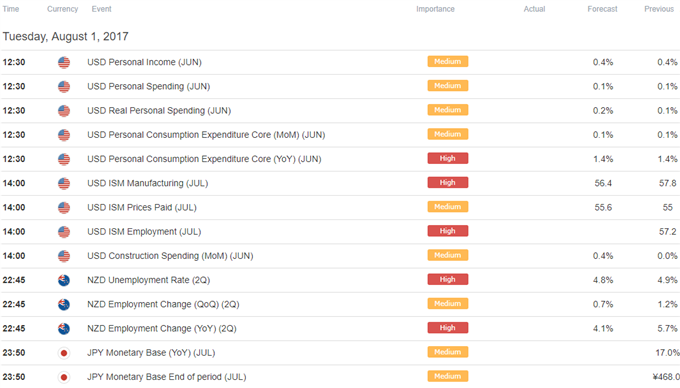Click the US flag beside USD Personal Spending
680x388 pixels.
pos(64,87)
